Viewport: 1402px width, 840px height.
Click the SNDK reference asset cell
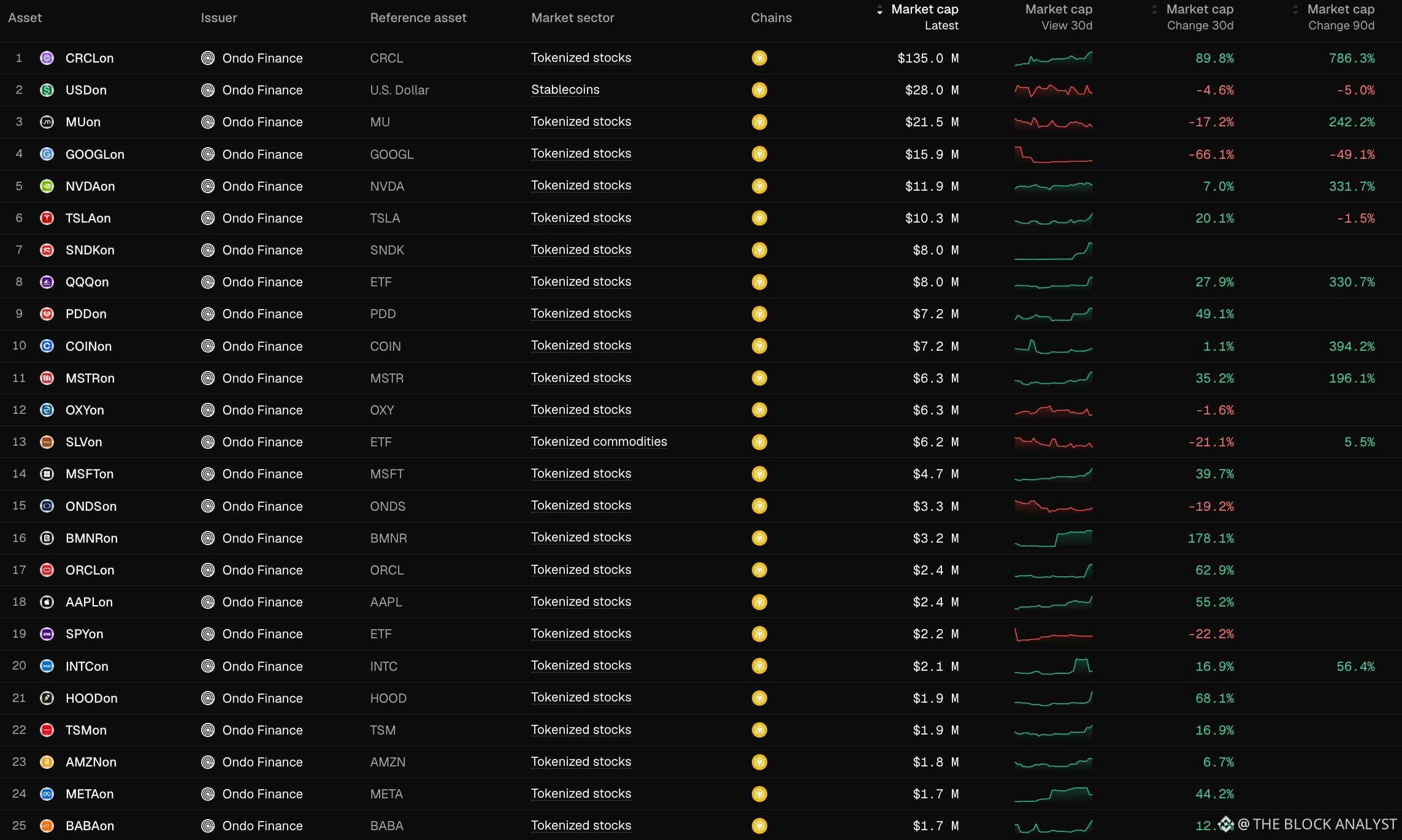387,250
